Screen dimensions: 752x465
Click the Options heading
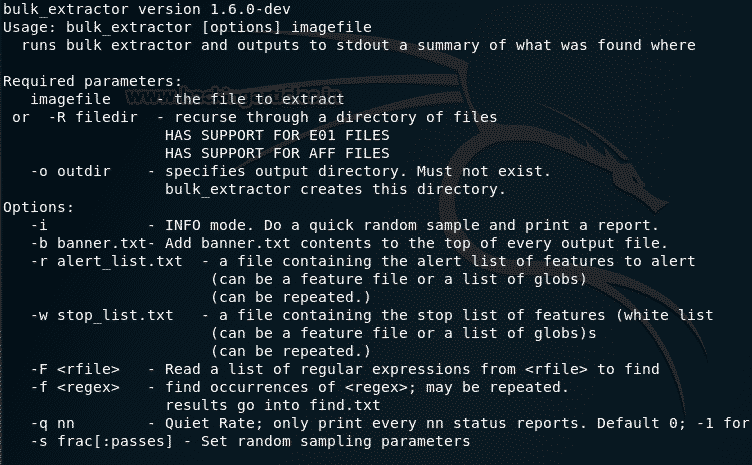38,207
